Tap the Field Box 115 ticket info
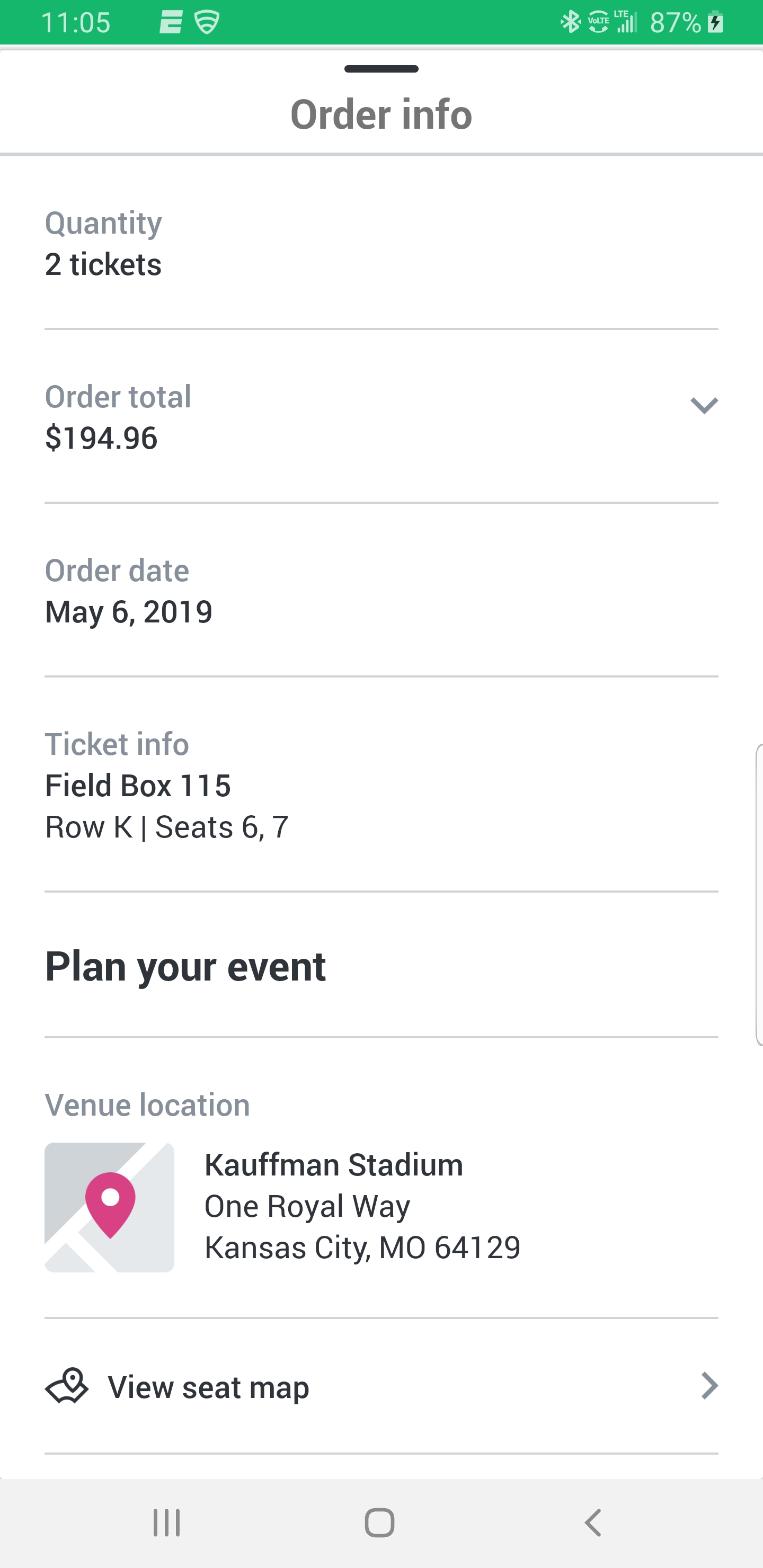 tap(138, 785)
